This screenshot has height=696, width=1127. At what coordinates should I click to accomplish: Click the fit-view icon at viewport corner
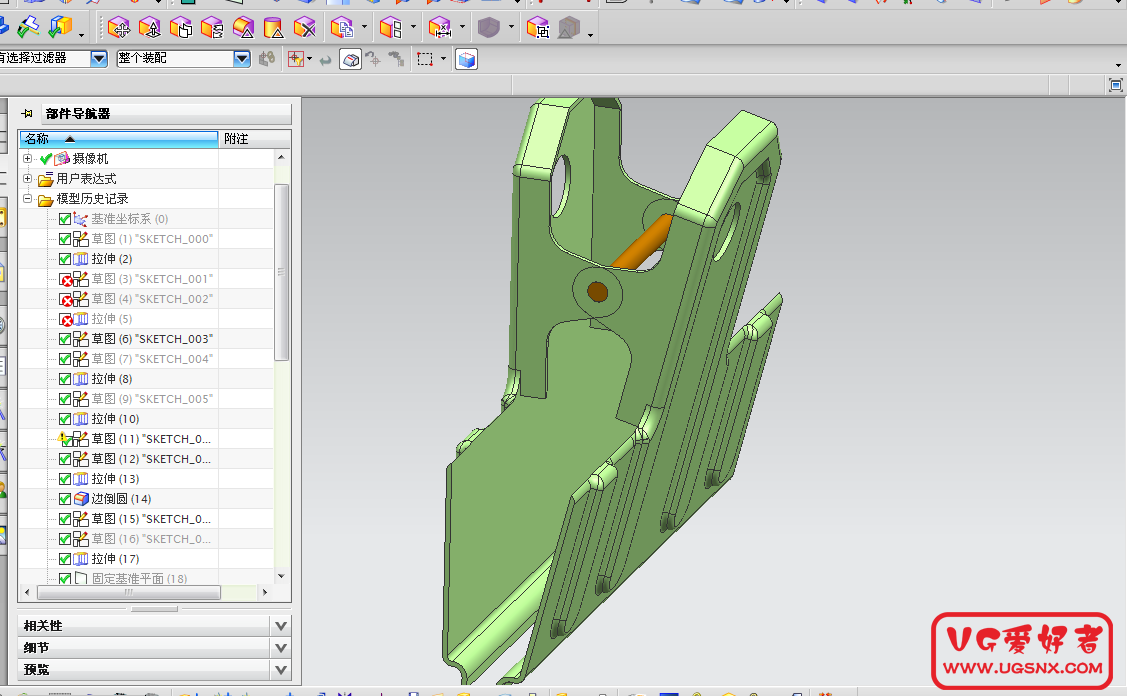1116,86
